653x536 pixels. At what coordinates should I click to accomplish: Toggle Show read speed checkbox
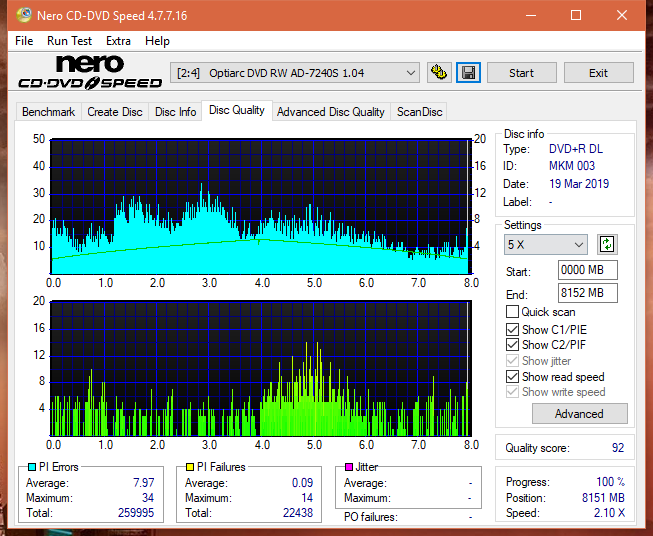512,376
